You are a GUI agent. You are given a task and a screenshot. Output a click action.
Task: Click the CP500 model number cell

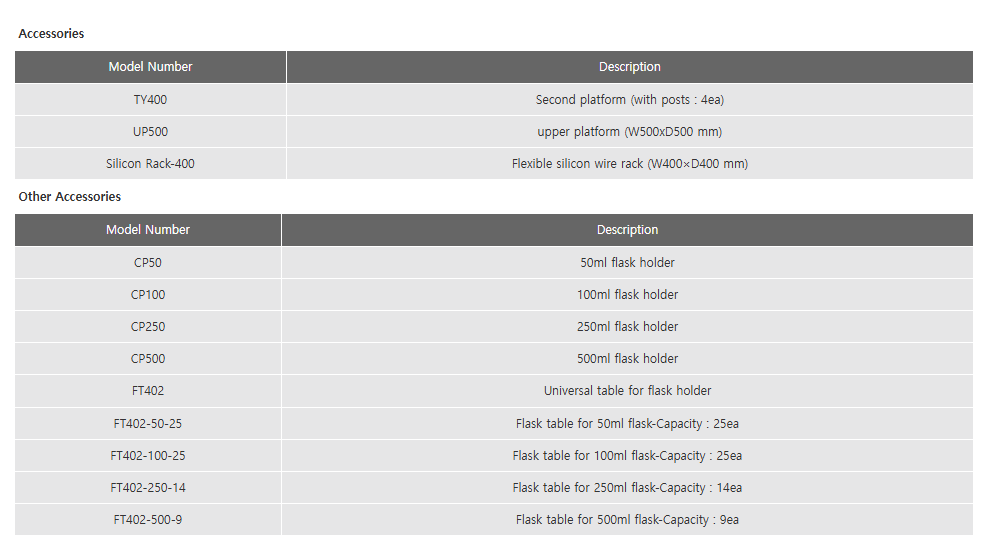click(x=147, y=358)
